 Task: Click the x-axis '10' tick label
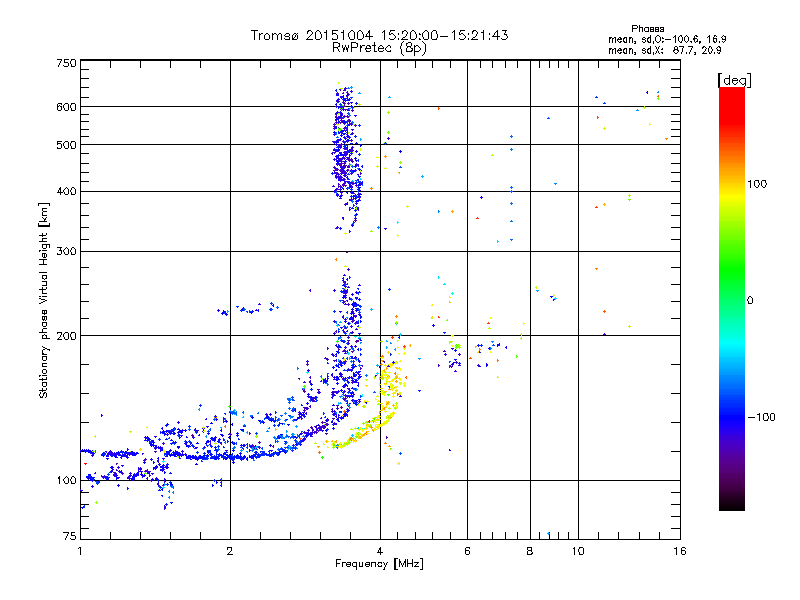pos(578,551)
